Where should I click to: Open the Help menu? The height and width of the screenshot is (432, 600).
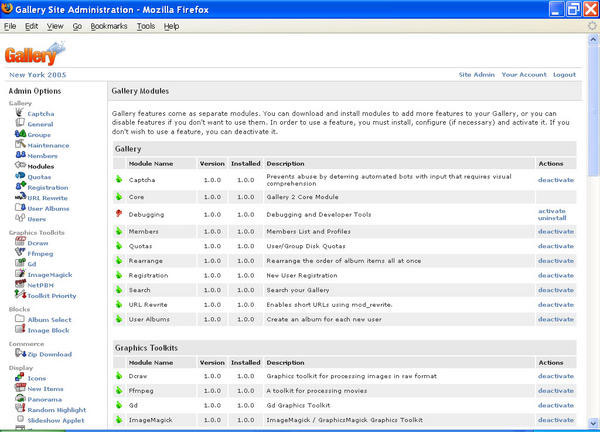[171, 26]
